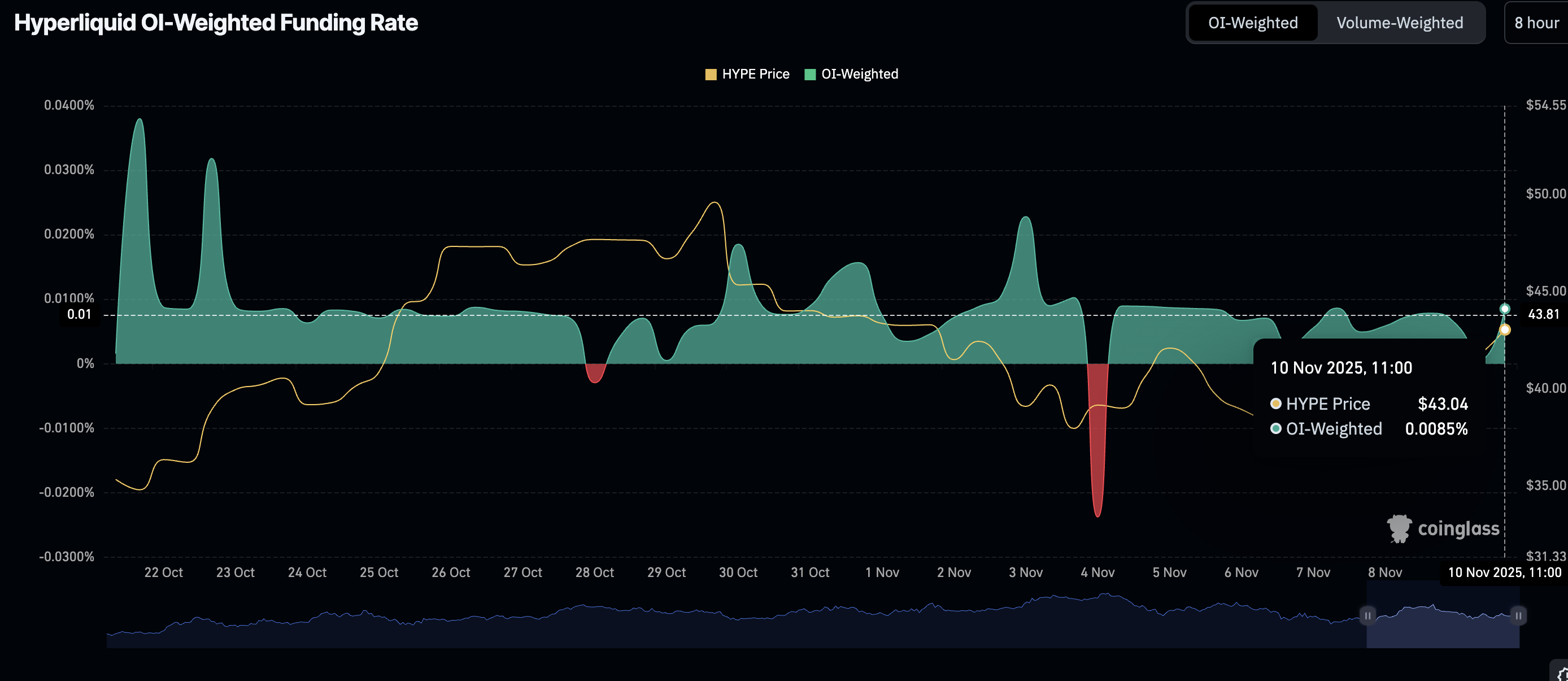The height and width of the screenshot is (681, 1568).
Task: Click the yellow HYPE Price legend swatch
Action: point(711,74)
